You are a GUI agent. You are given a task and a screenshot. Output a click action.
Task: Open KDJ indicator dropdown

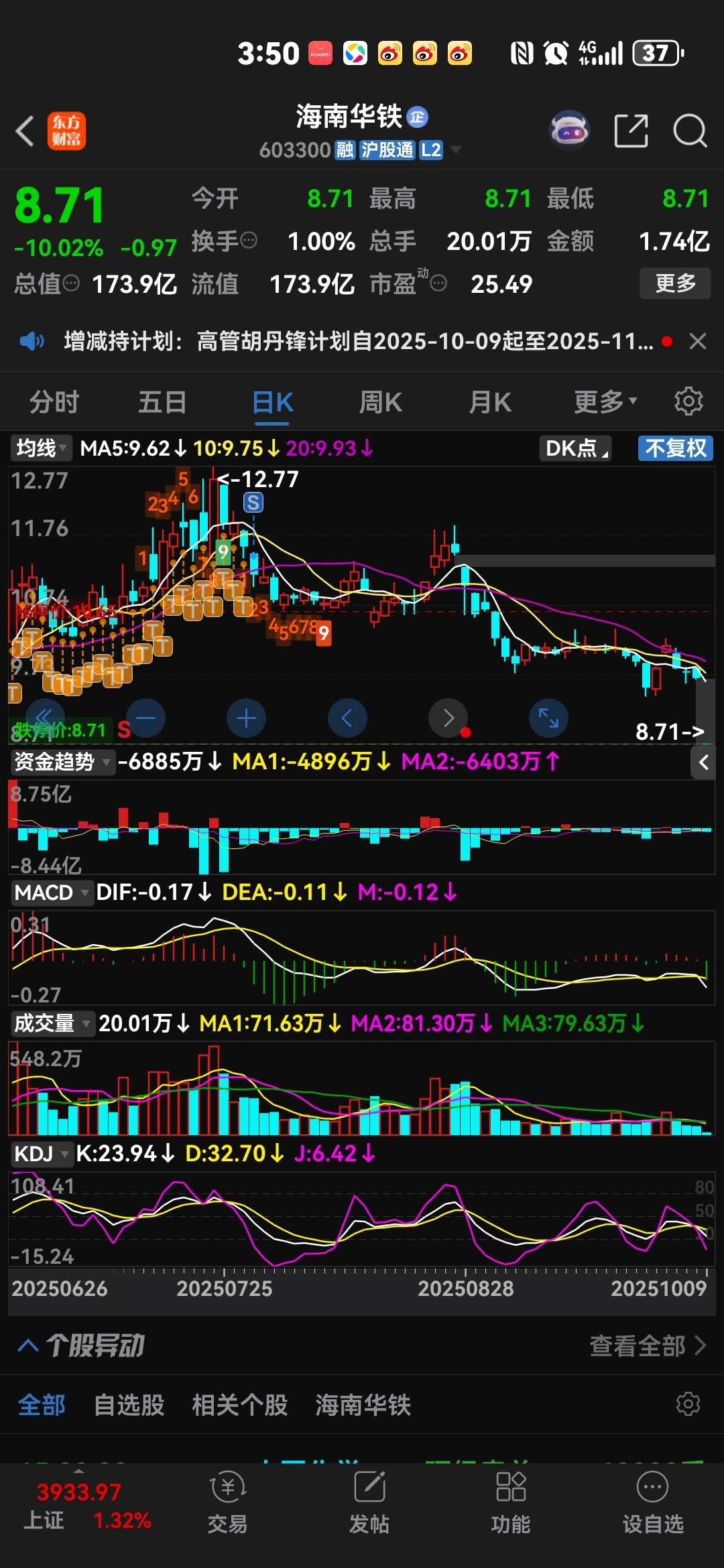[42, 1153]
